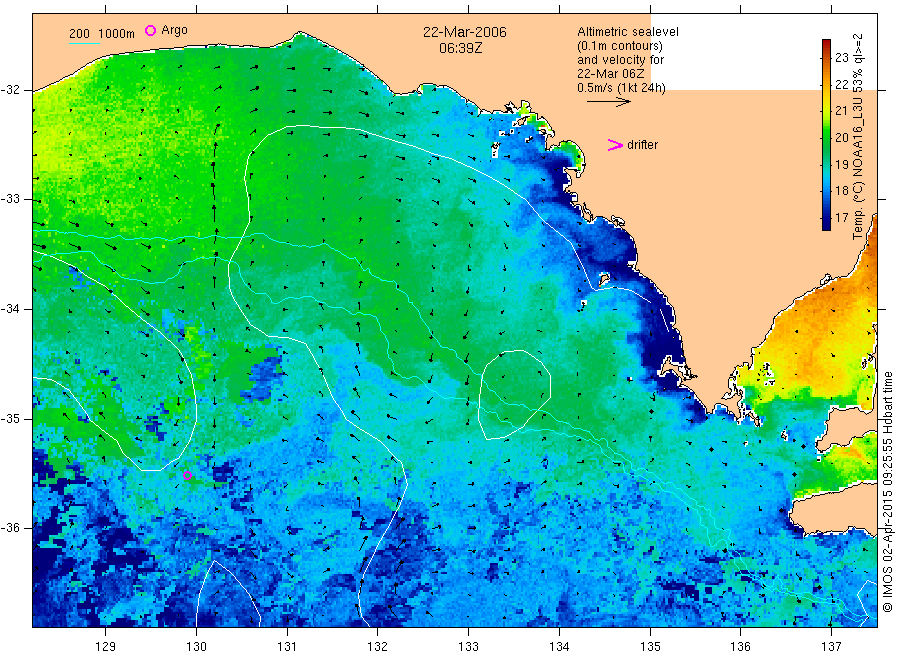This screenshot has height=660, width=900.
Task: Click the color bar value 23
Action: point(841,57)
